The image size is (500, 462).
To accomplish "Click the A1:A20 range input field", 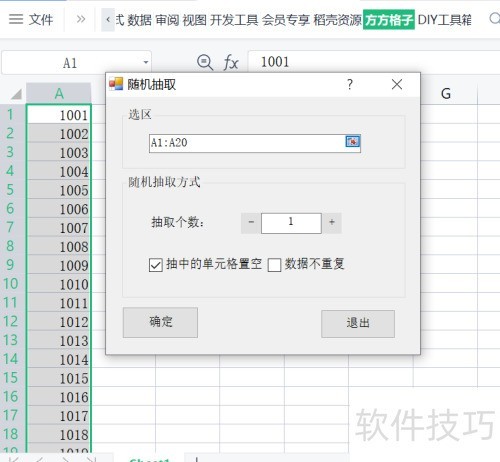I will (247, 143).
